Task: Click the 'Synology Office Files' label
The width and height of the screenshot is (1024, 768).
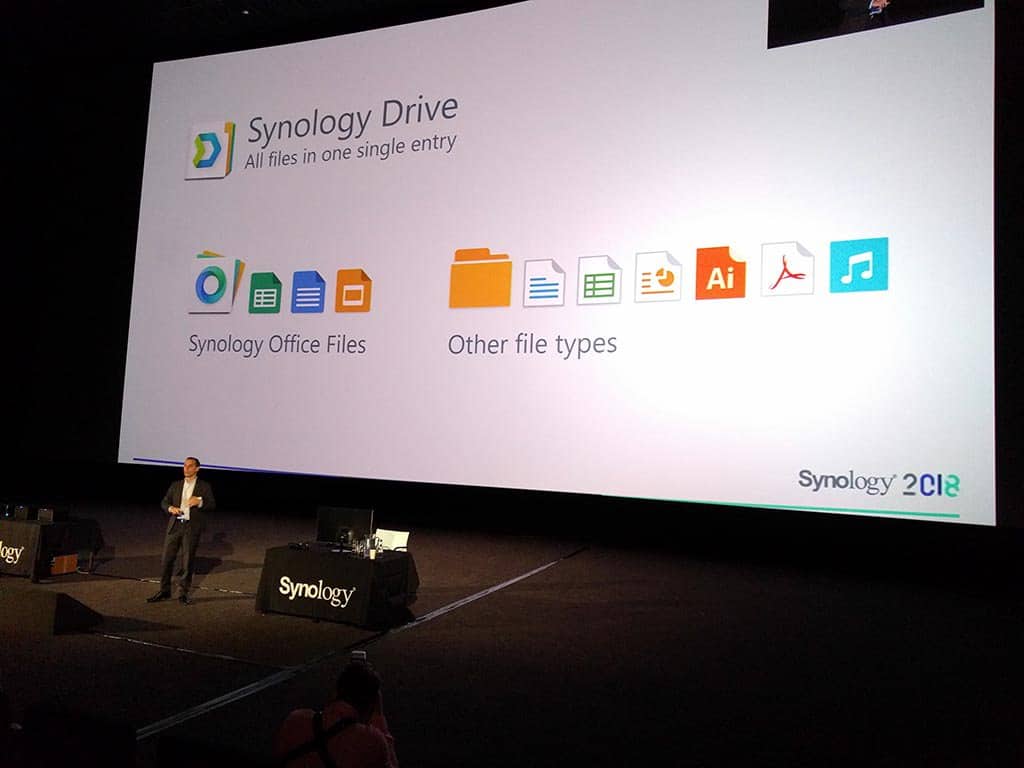Action: tap(277, 344)
